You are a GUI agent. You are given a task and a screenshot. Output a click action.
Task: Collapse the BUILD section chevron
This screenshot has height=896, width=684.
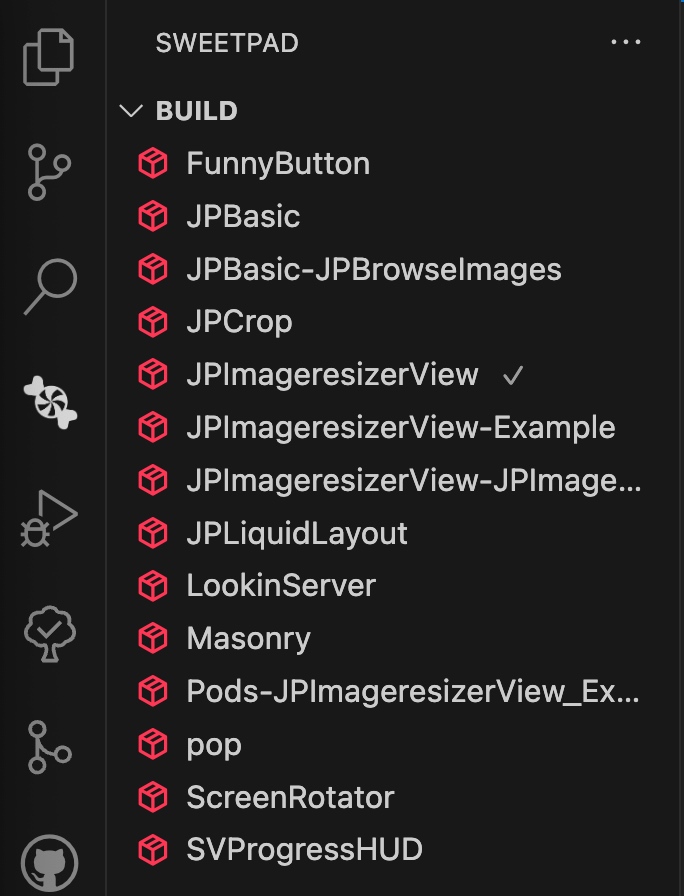point(131,111)
